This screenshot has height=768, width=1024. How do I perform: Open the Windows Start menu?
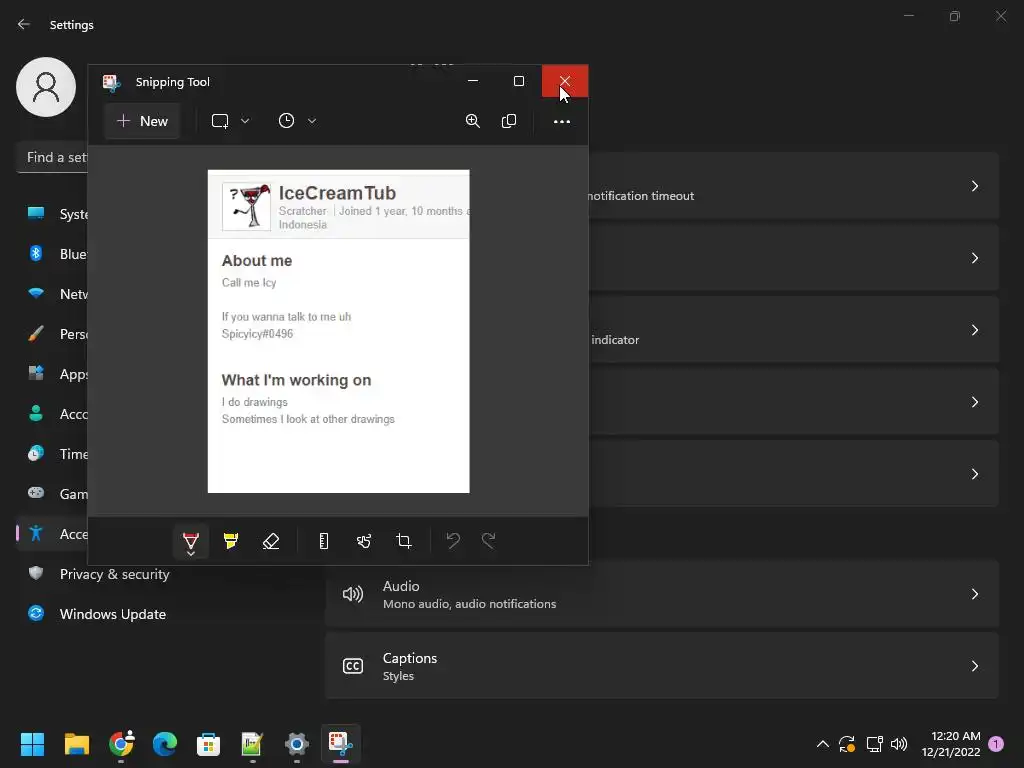(32, 744)
